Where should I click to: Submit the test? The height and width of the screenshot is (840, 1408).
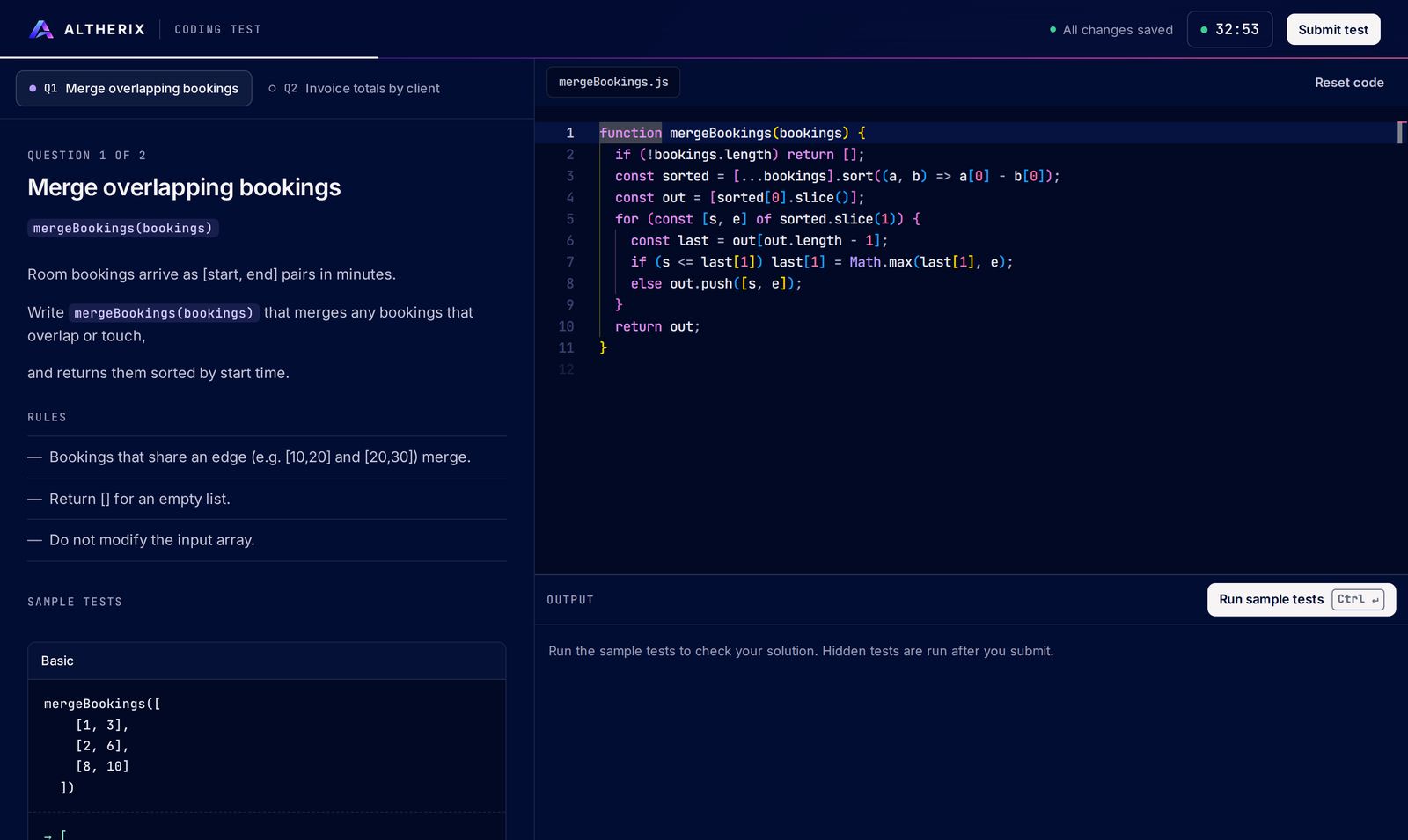click(x=1333, y=29)
